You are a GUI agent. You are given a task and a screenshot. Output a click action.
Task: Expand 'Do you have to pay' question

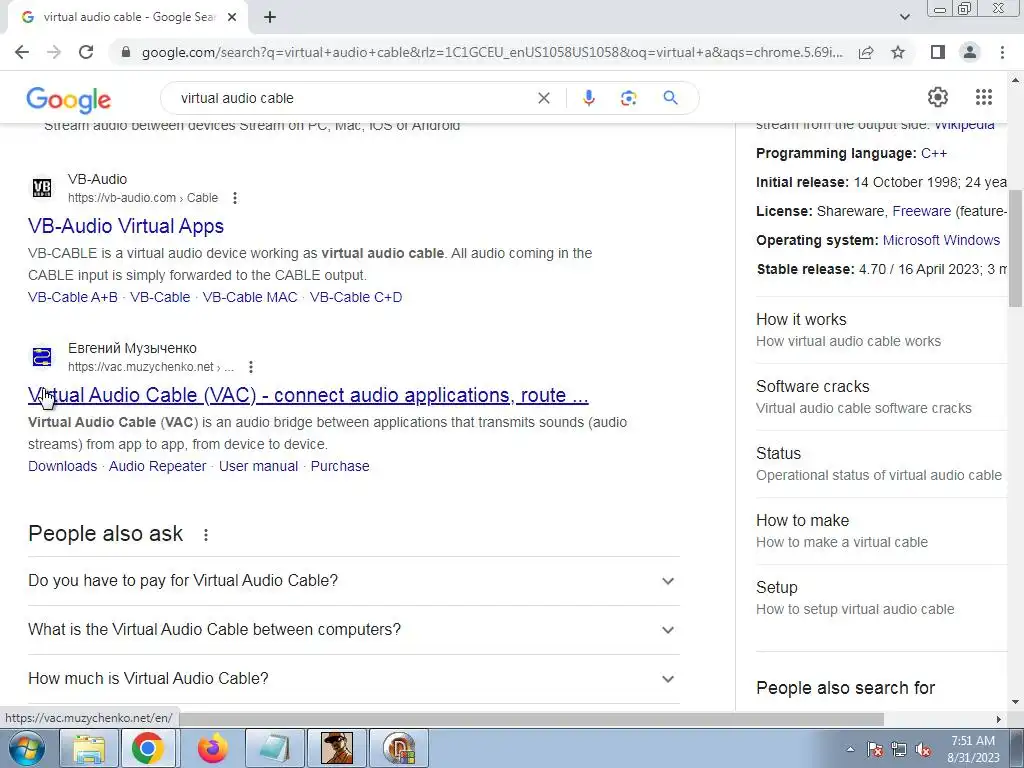[354, 581]
